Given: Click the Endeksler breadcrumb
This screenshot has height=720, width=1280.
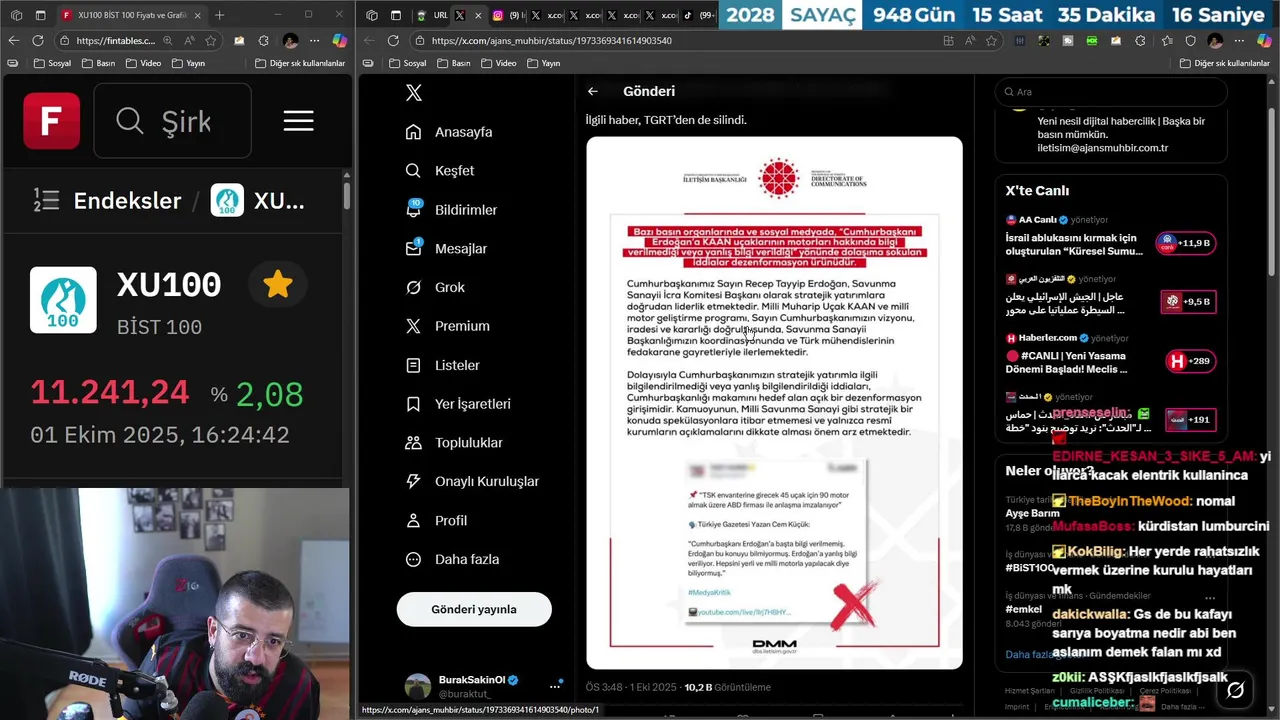Looking at the screenshot, I should (x=127, y=200).
